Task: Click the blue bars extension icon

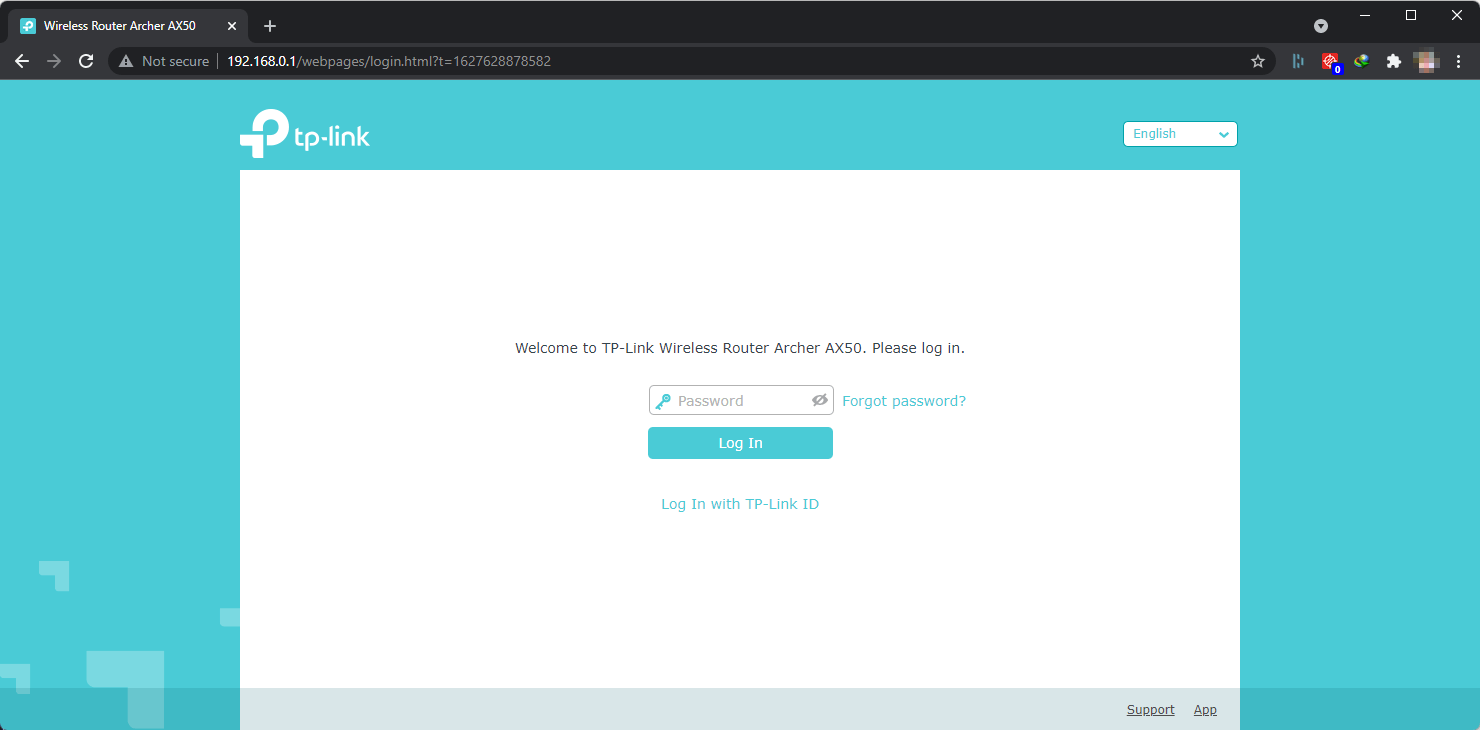Action: tap(1298, 61)
